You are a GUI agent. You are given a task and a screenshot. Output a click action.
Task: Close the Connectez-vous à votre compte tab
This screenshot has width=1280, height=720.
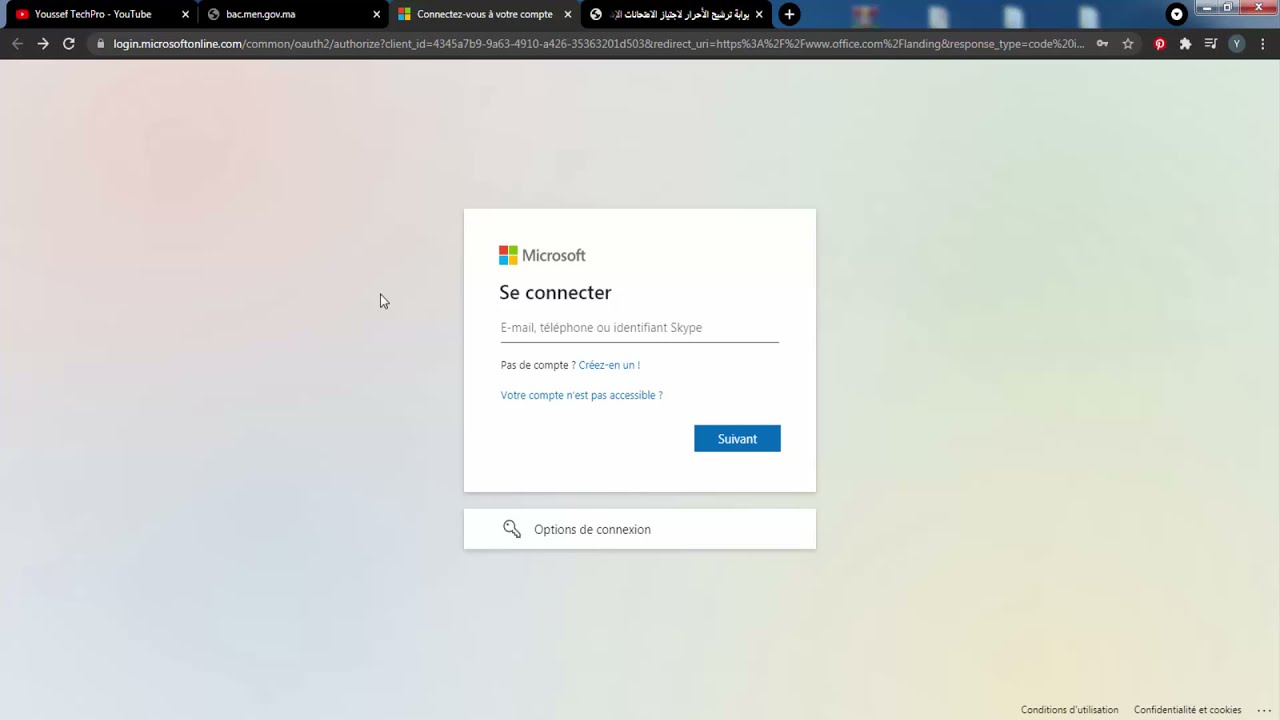568,14
